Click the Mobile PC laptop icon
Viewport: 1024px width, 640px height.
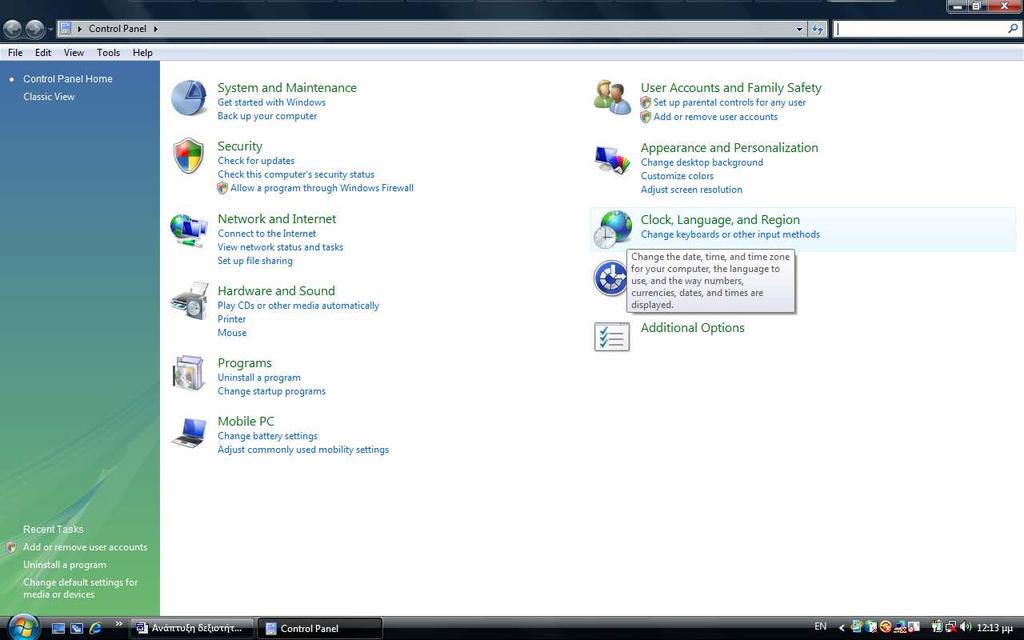pyautogui.click(x=189, y=432)
